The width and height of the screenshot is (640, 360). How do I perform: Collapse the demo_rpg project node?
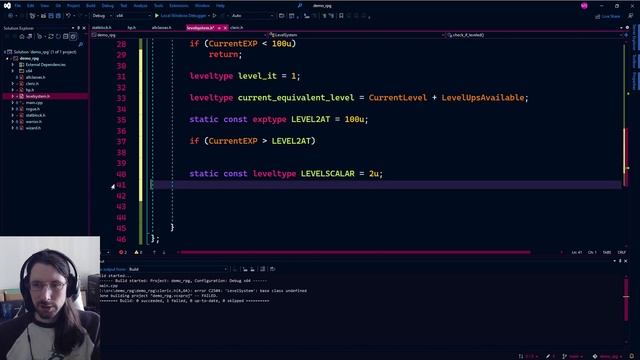(7, 58)
